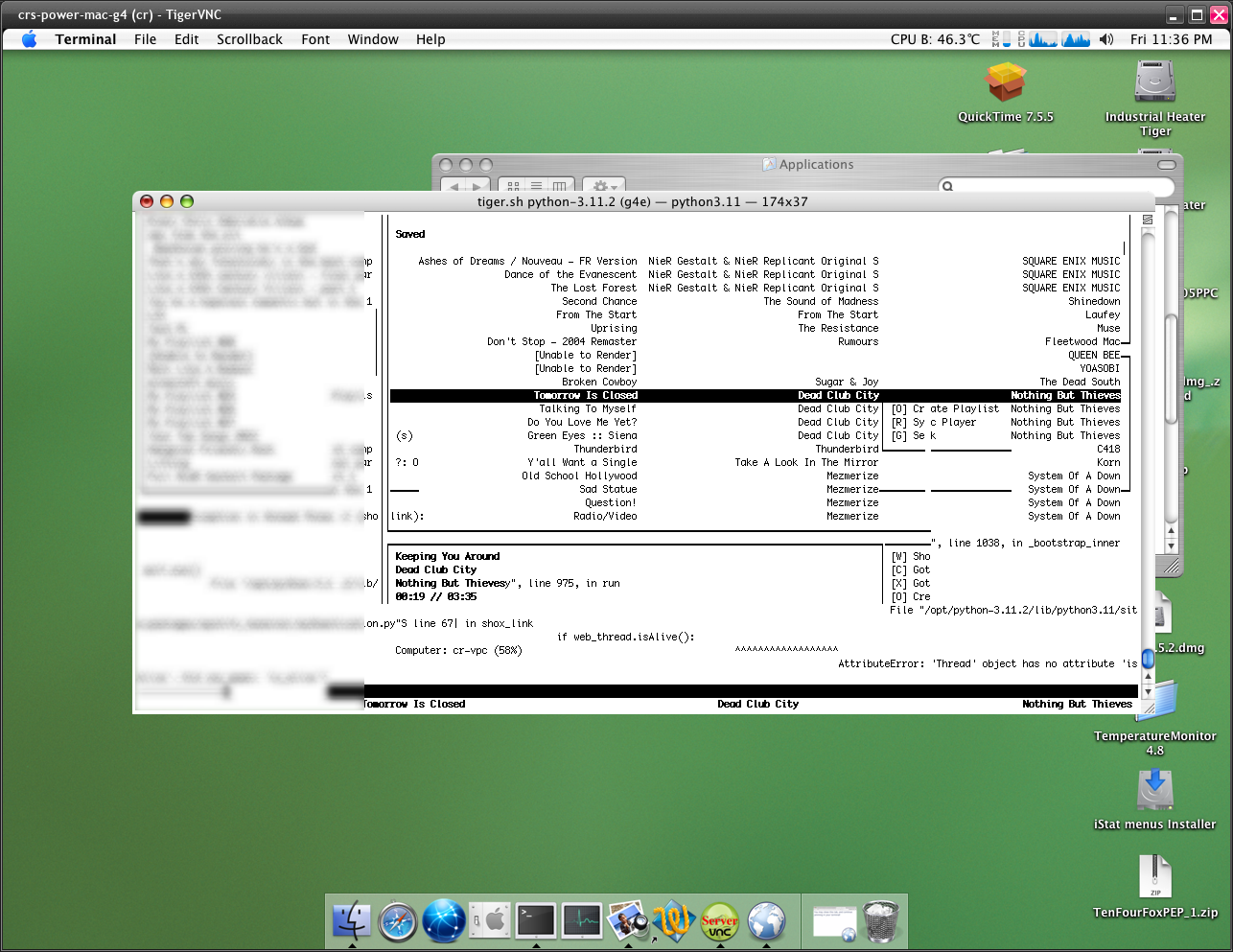Viewport: 1233px width, 952px height.
Task: Click Applications window scroll up arrow
Action: (x=1171, y=530)
